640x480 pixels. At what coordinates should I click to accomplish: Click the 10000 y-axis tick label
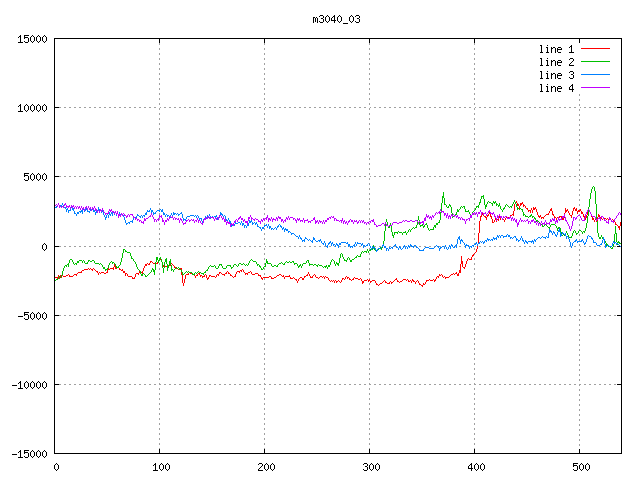coord(31,108)
